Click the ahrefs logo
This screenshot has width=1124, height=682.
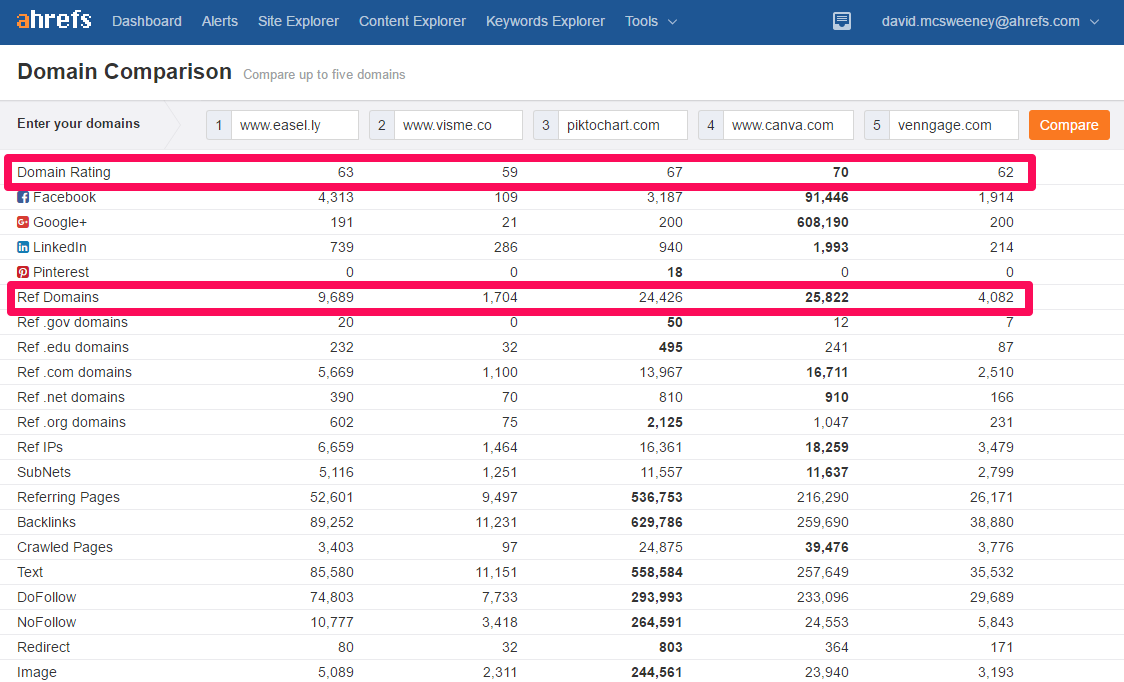[x=54, y=19]
